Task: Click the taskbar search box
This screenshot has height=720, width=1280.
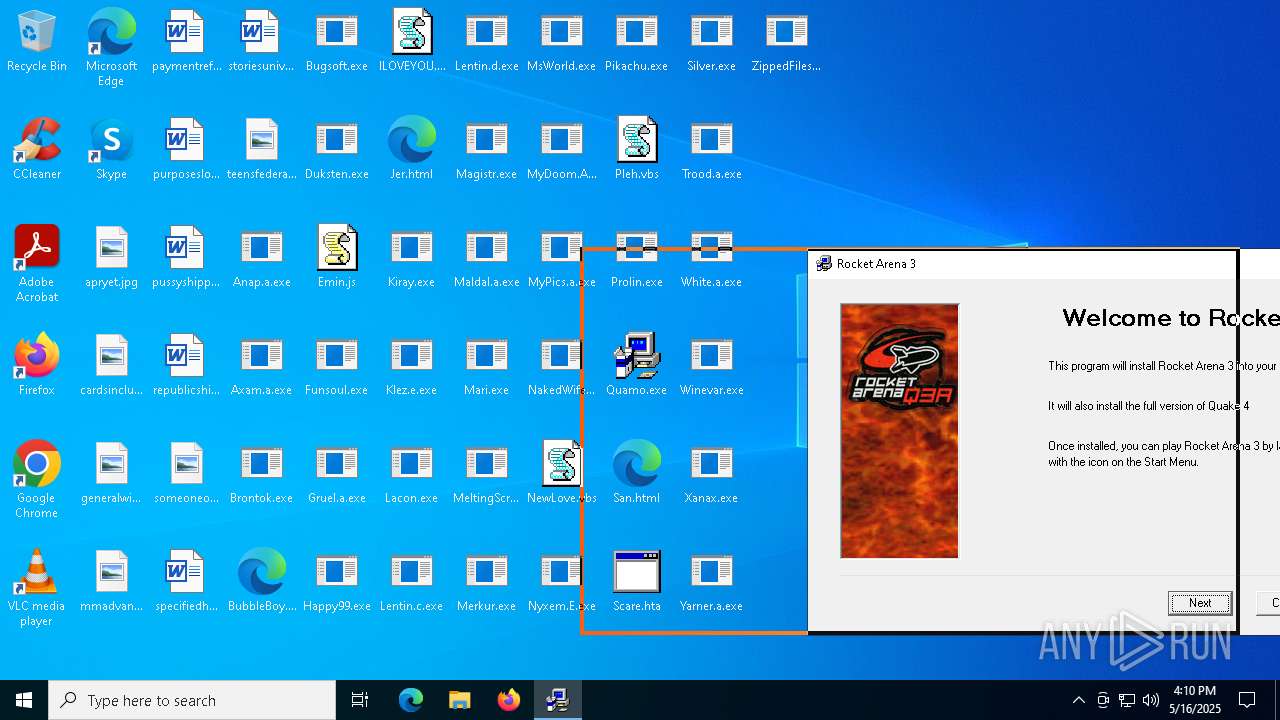Action: point(192,700)
